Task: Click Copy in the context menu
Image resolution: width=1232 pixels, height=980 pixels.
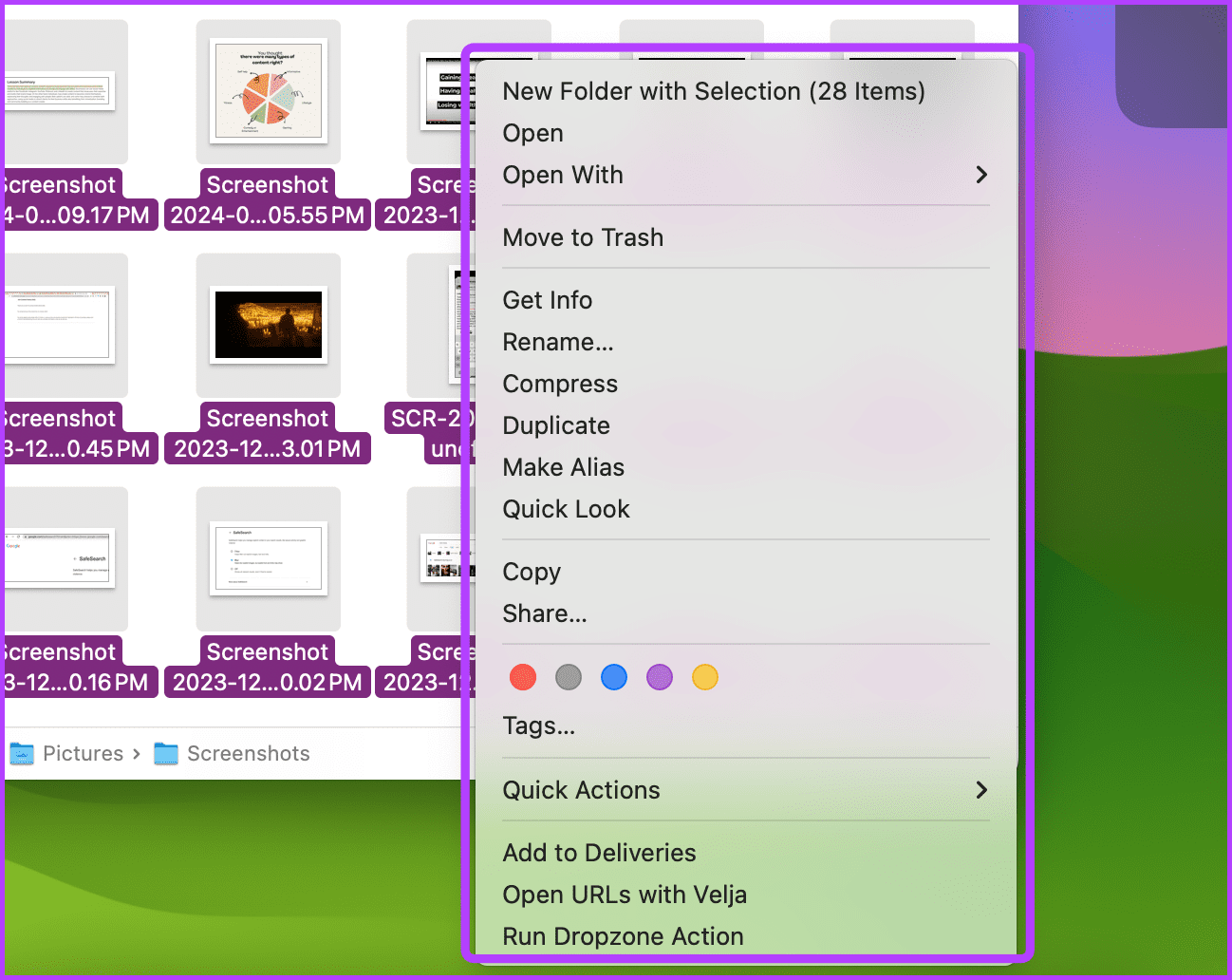Action: 532,572
